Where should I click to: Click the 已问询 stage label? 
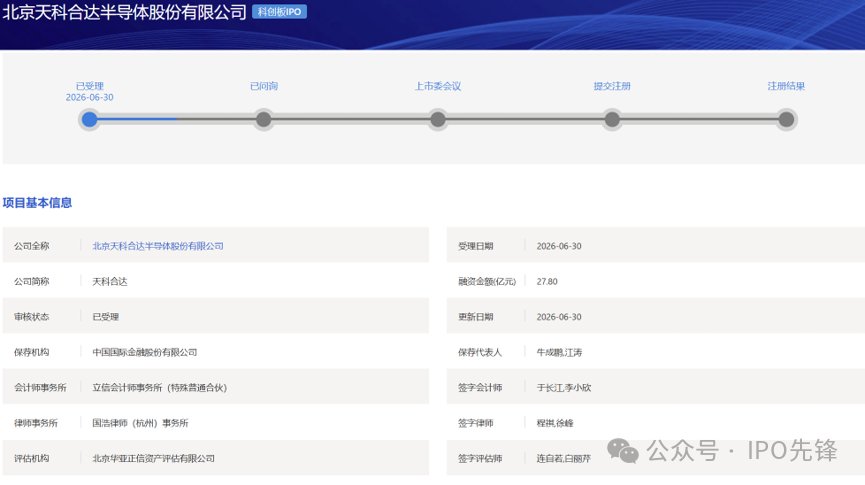[264, 86]
